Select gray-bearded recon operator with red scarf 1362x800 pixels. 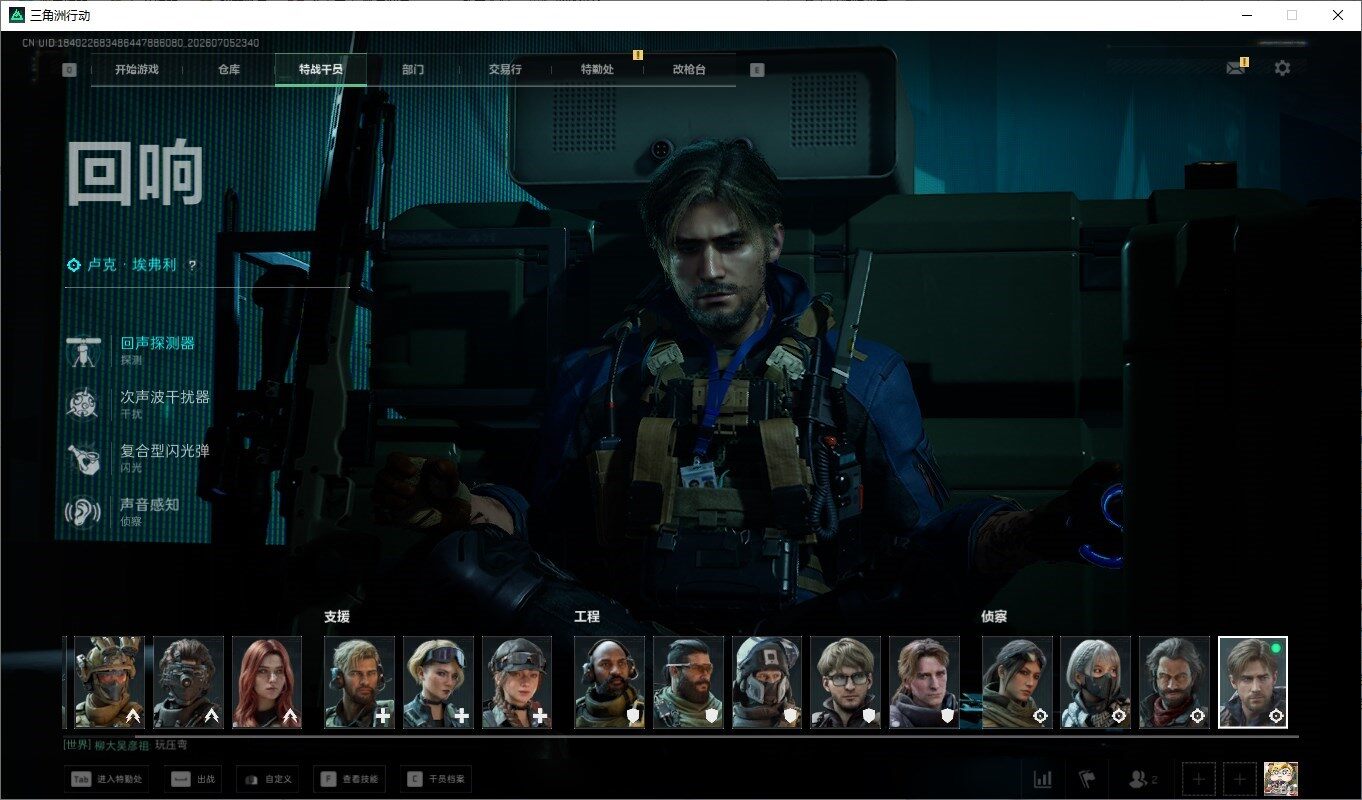(1174, 682)
